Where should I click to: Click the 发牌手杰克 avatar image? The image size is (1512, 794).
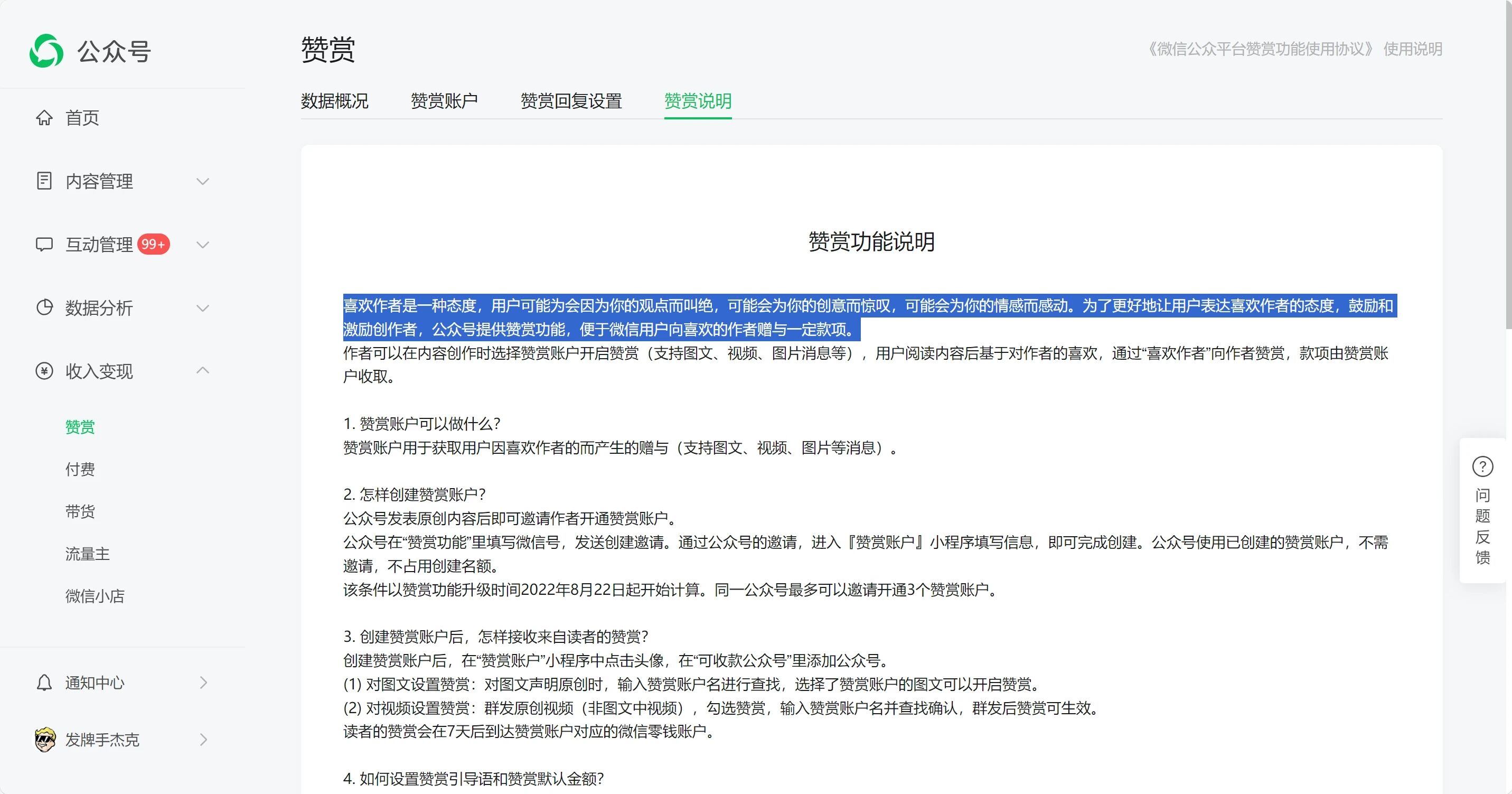coord(44,740)
